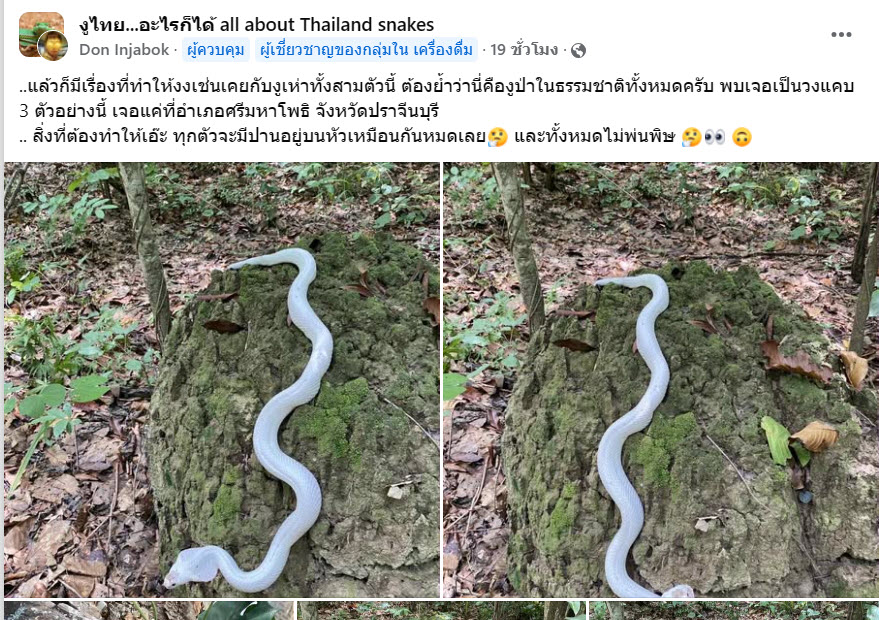Open the right white snake photo
This screenshot has width=879, height=620.
pyautogui.click(x=661, y=380)
